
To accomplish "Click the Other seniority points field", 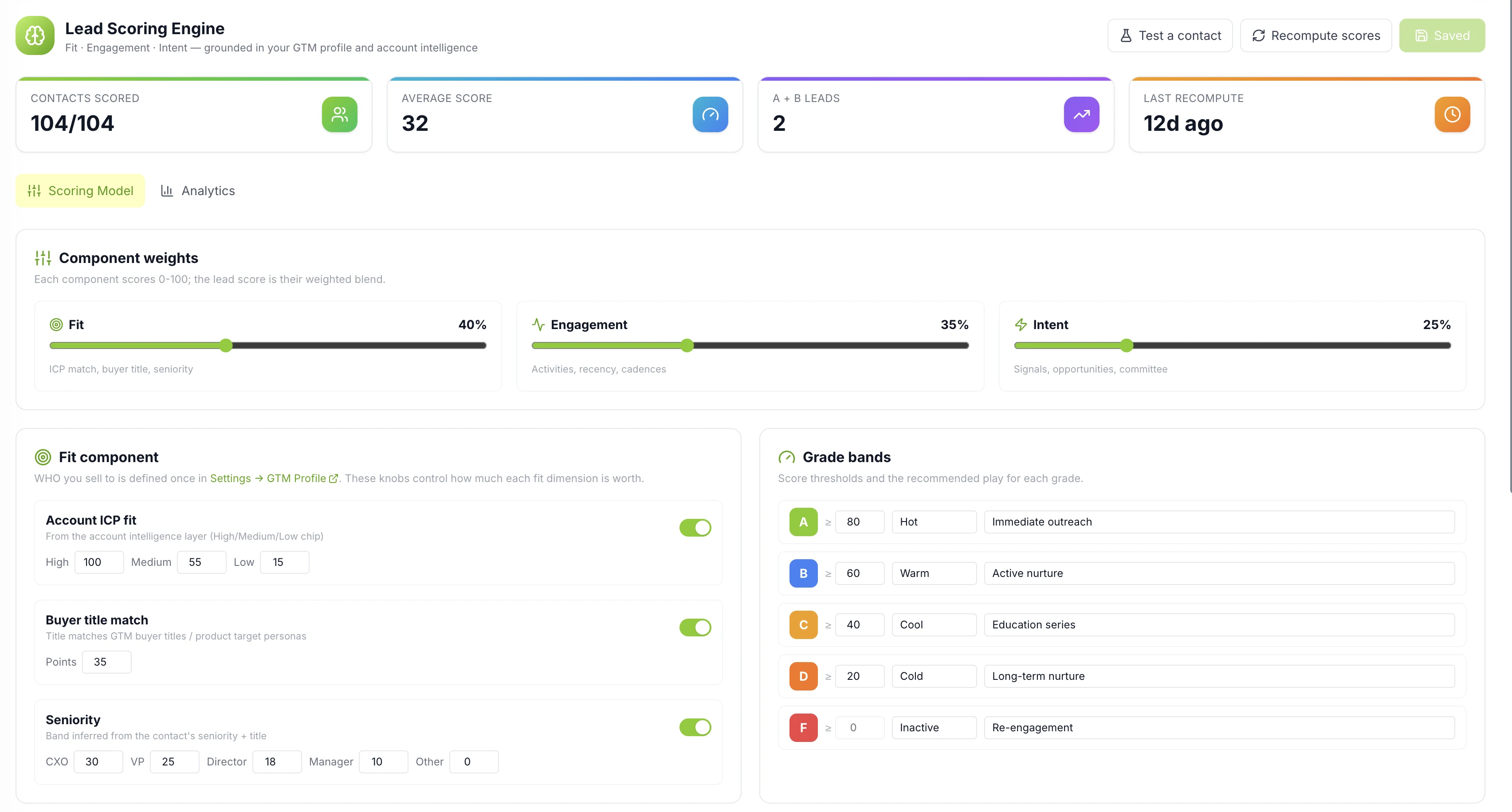I will click(474, 761).
